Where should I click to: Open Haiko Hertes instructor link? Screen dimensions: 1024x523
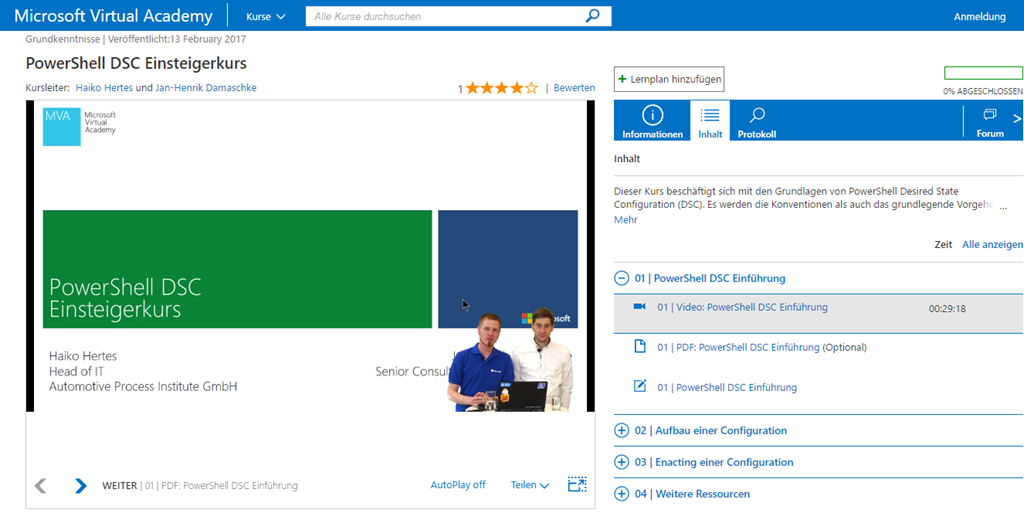tap(104, 88)
